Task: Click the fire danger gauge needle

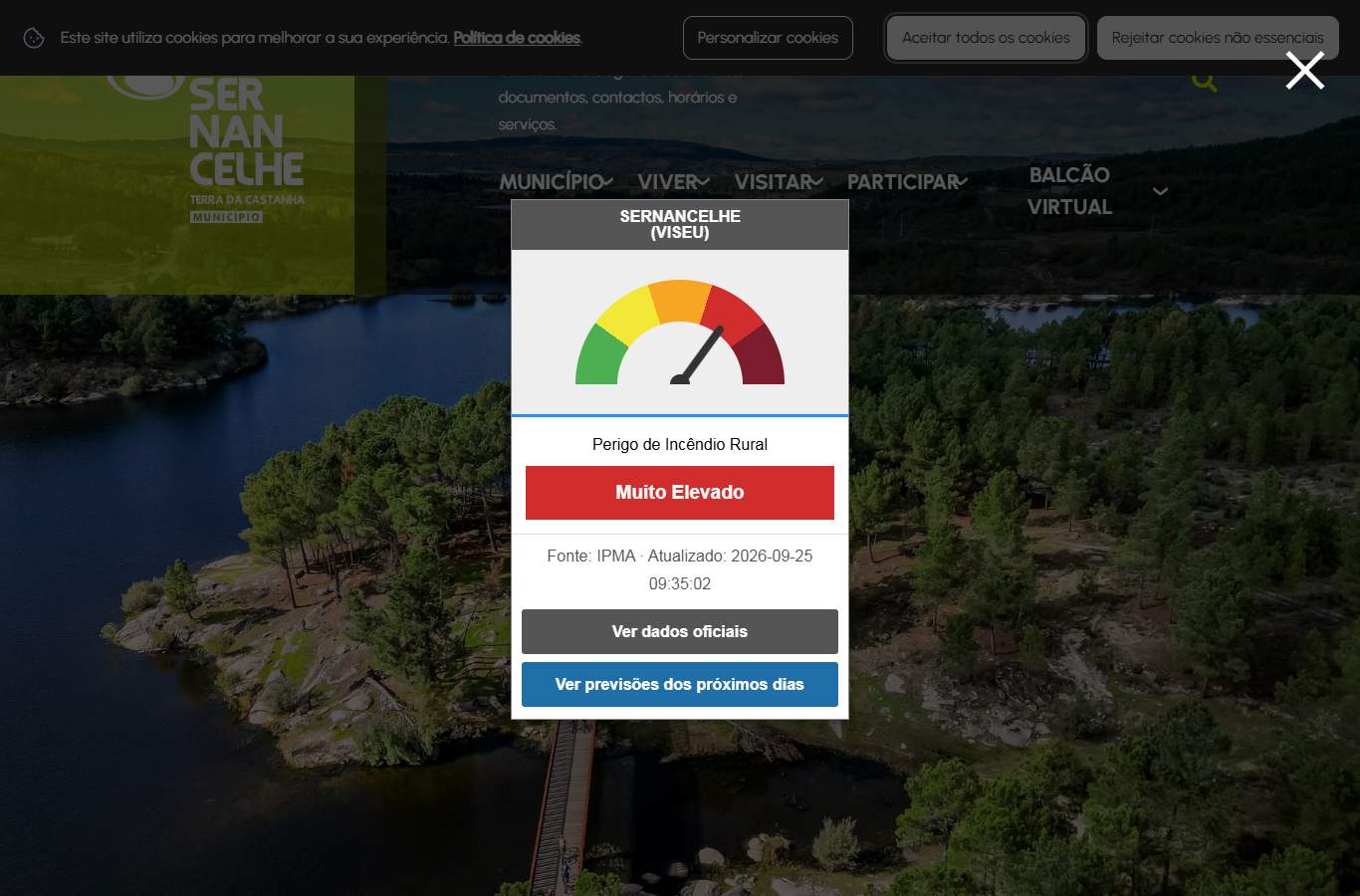Action: tap(699, 354)
